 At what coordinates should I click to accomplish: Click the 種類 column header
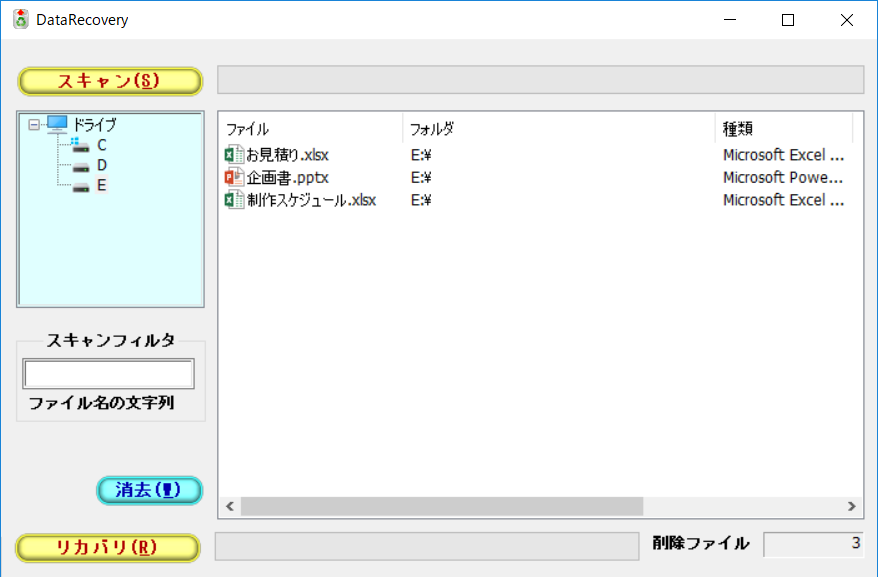760,128
